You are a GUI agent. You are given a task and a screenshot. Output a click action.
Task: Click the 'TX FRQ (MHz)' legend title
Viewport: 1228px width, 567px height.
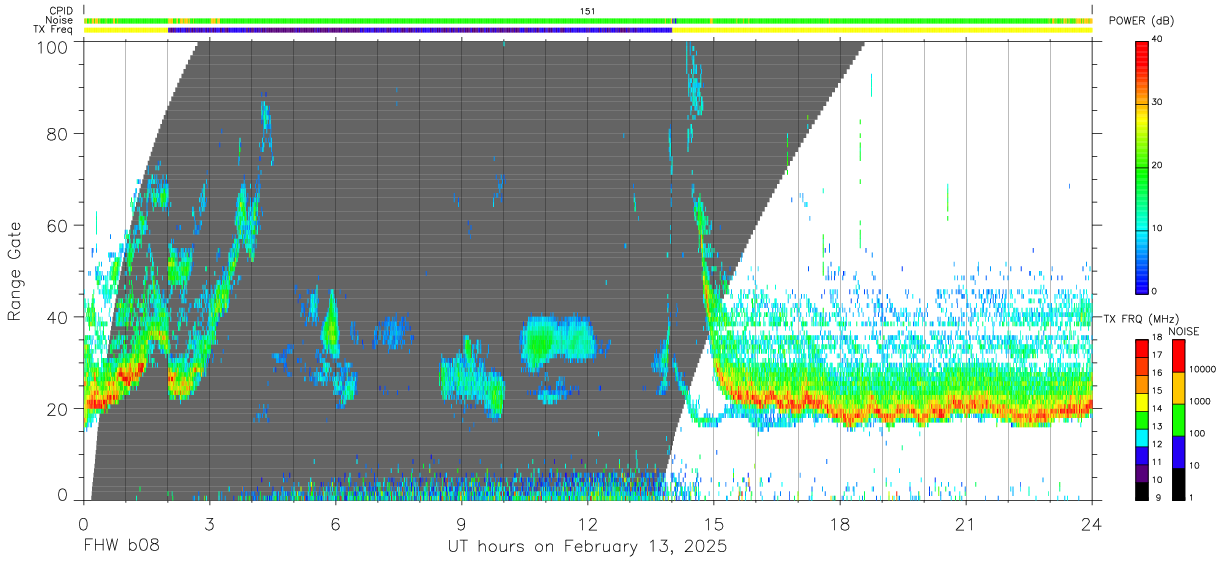pos(1141,319)
